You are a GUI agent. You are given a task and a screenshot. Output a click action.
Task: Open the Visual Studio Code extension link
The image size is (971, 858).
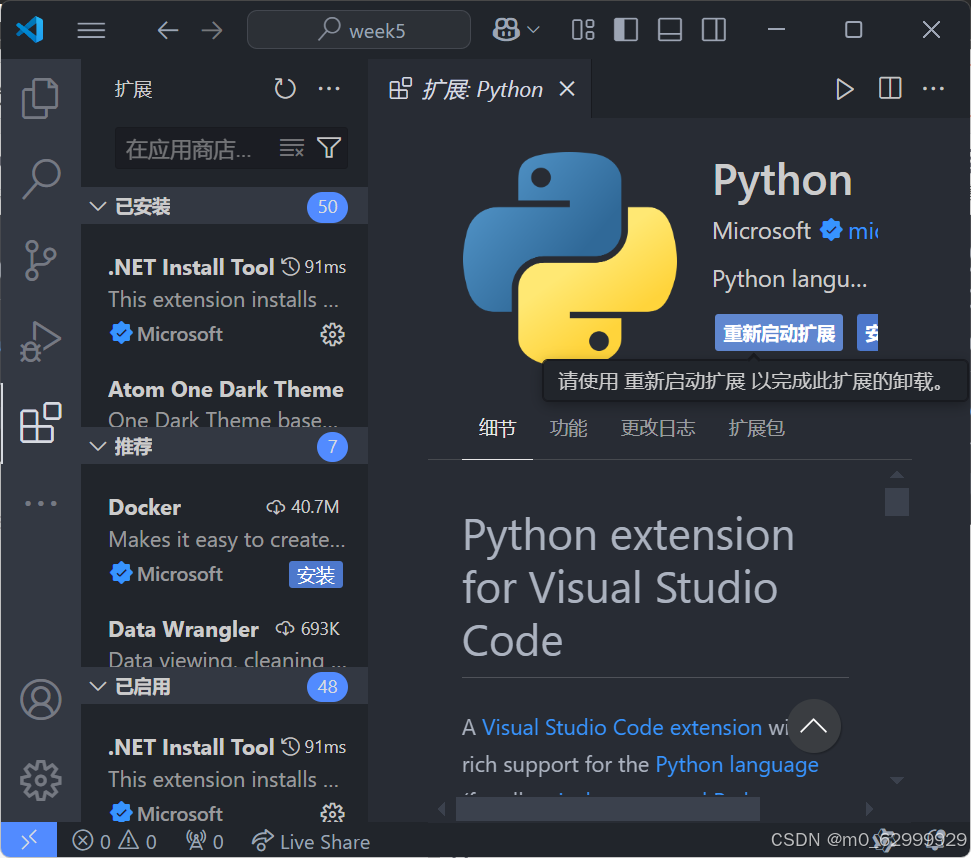point(622,727)
